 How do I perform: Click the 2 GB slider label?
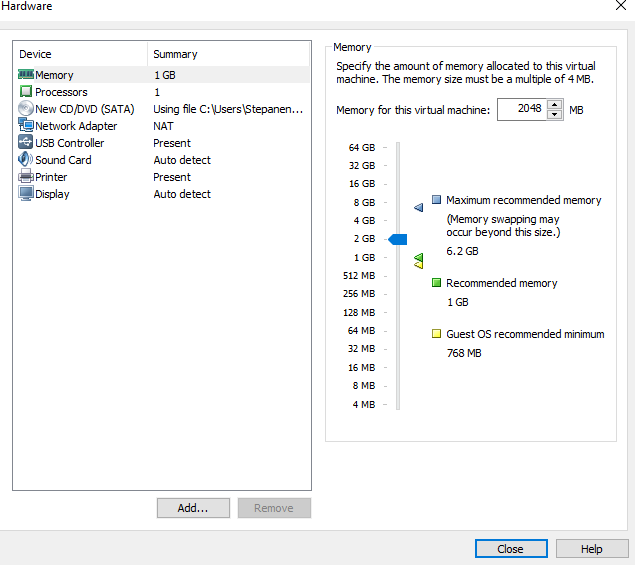coord(364,239)
